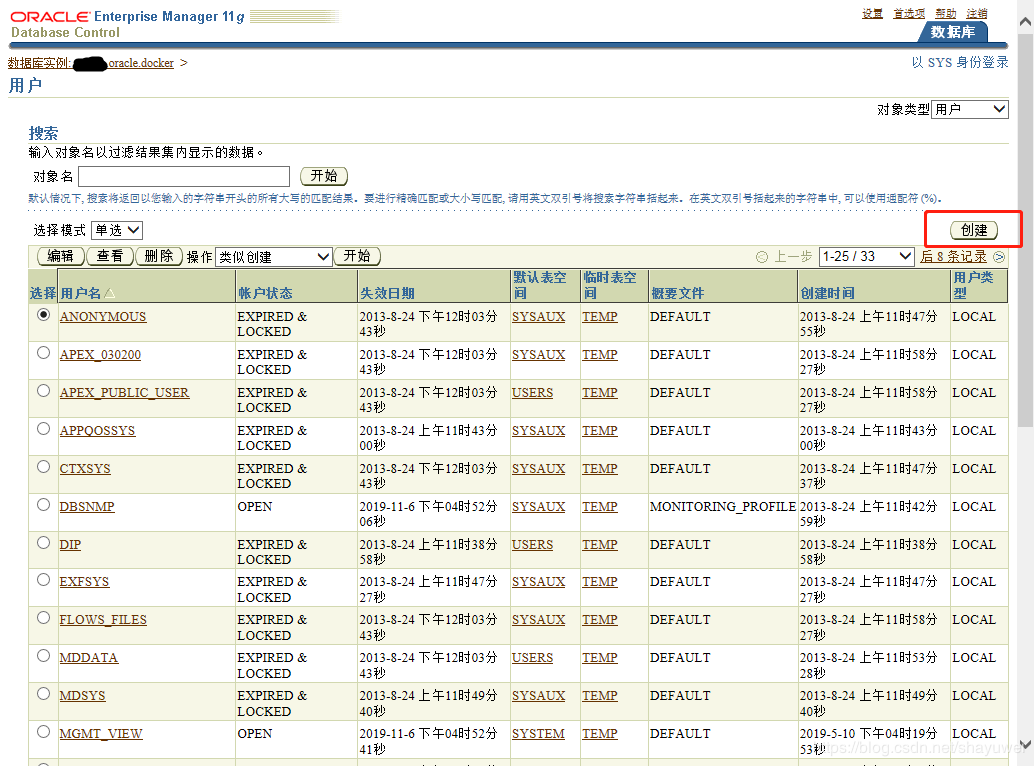Screen dimensions: 1034x766
Task: Click the next records arrow icon
Action: [x=999, y=257]
